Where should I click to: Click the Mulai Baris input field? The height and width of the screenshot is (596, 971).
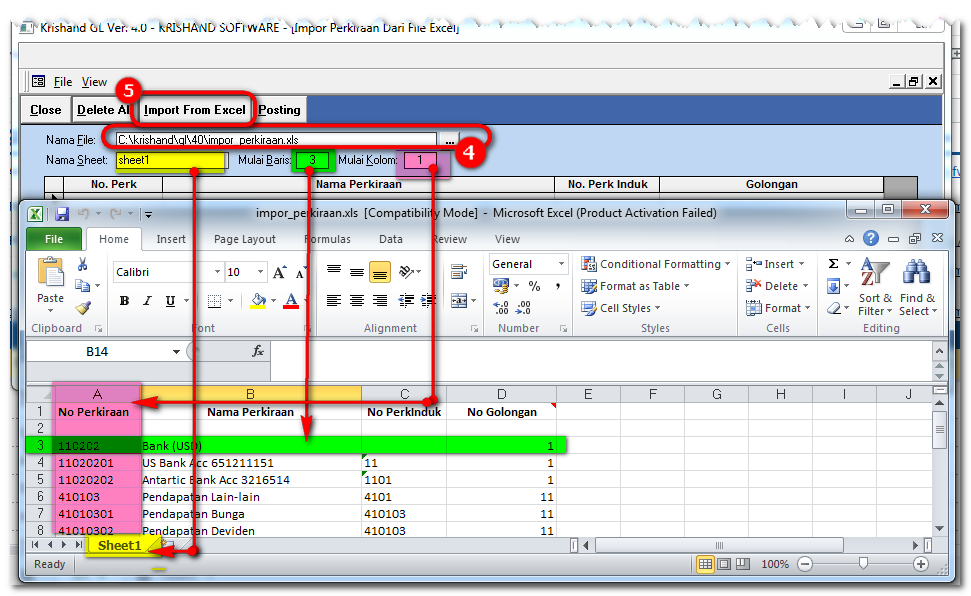click(x=312, y=160)
